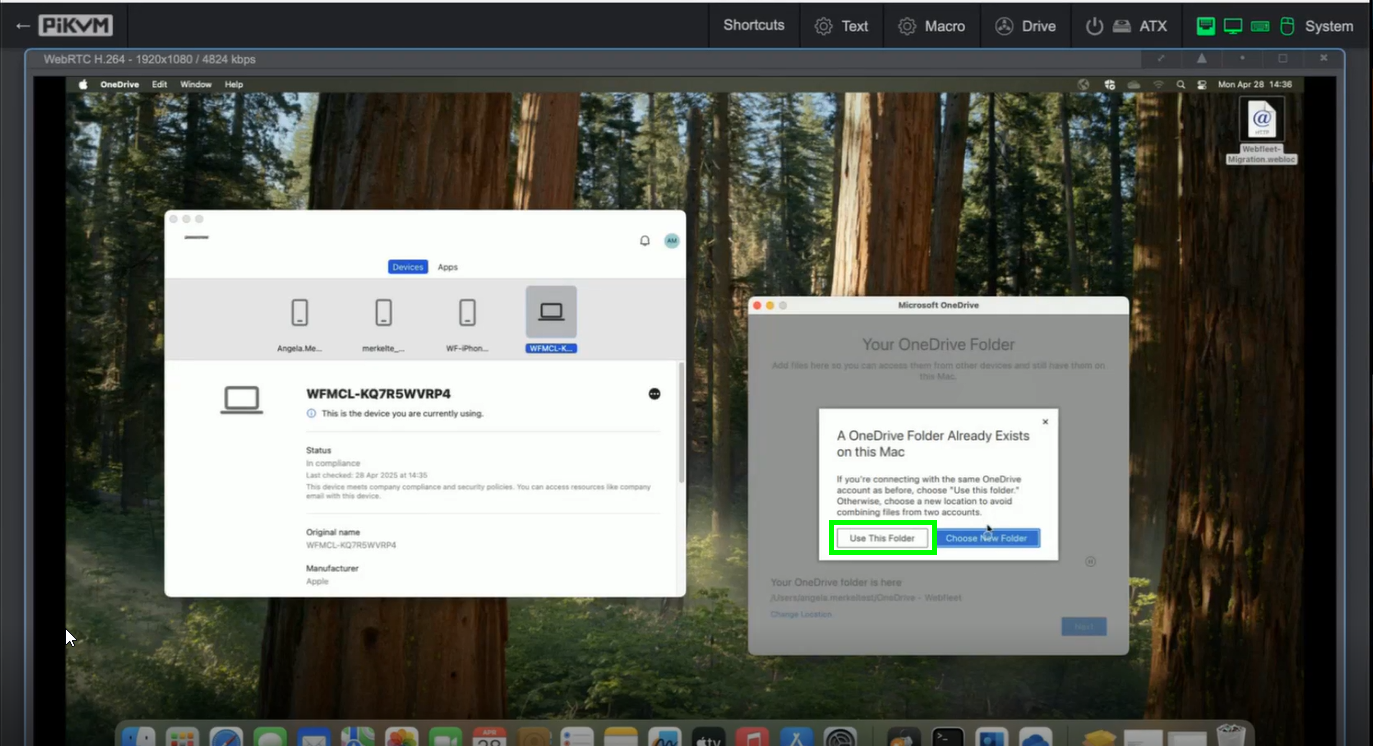Open the Apple menu
This screenshot has width=1373, height=746.
[x=83, y=85]
